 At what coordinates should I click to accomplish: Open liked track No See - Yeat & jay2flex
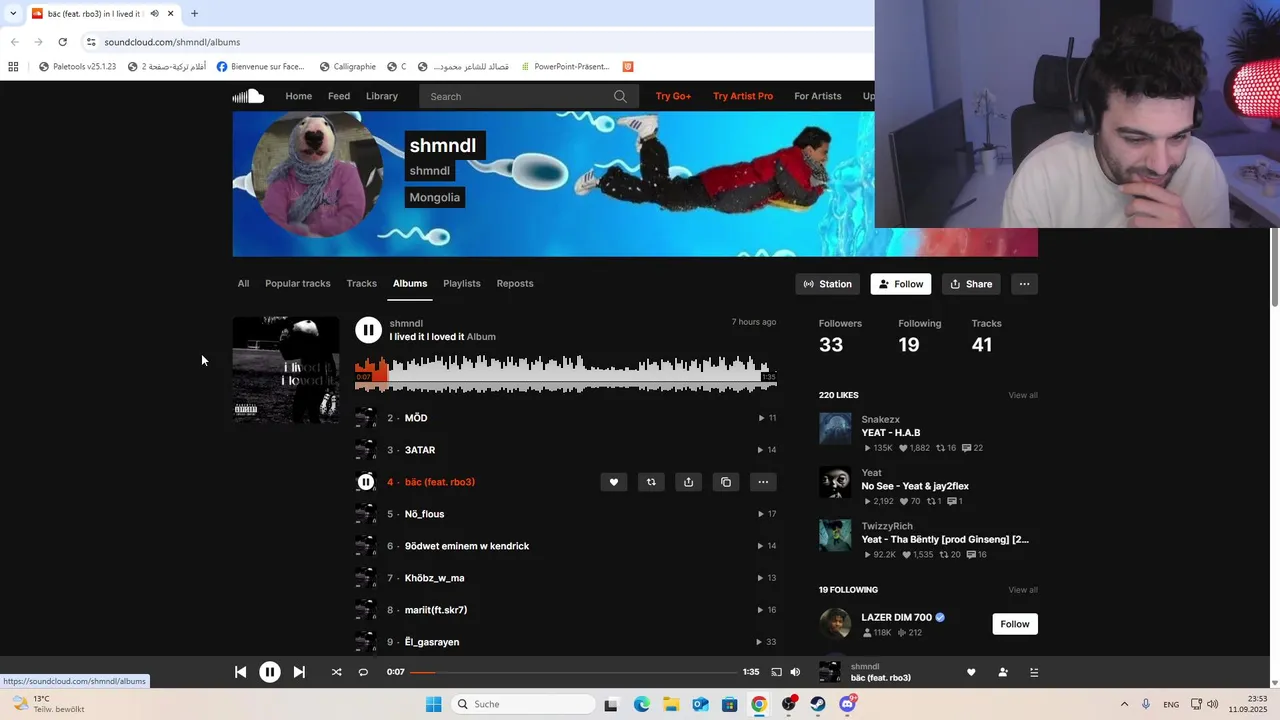[915, 486]
